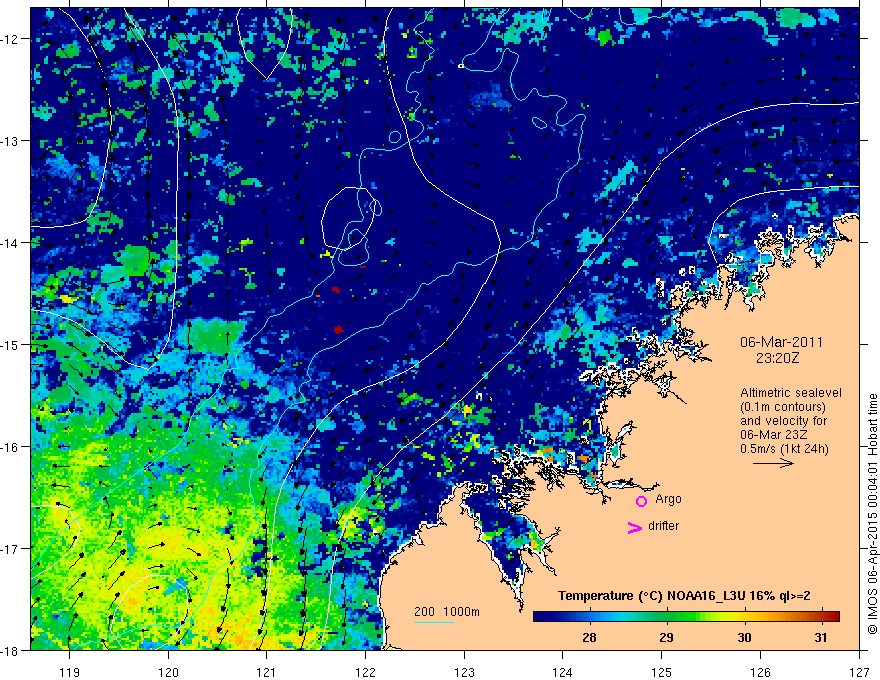The image size is (880, 680).
Task: Click the "23:20Z" time label
Action: point(777,358)
